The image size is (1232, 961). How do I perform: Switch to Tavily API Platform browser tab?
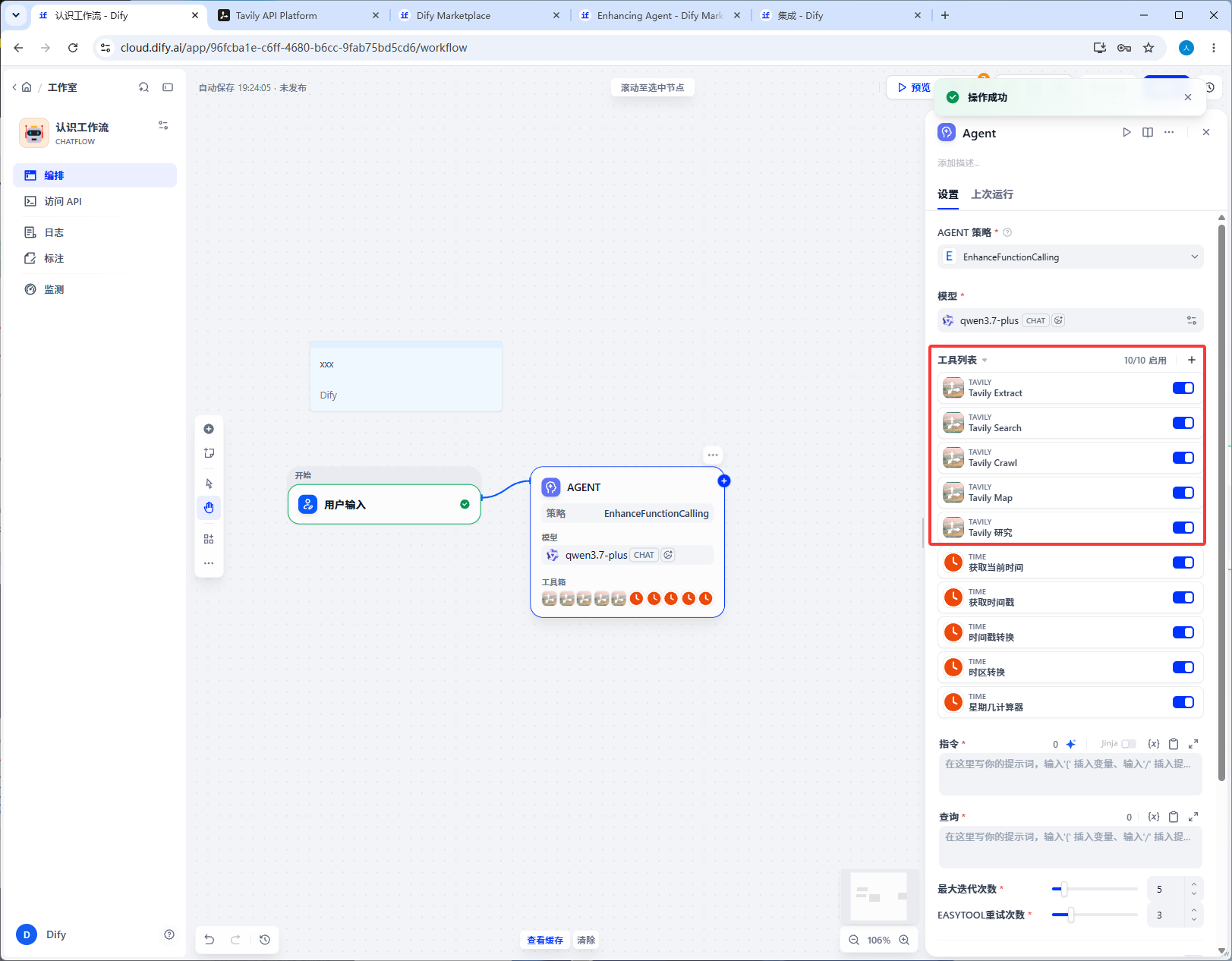tap(297, 15)
